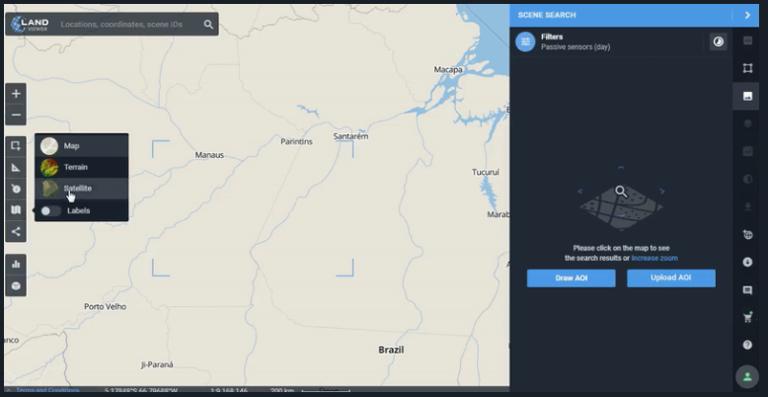Click the Upload AOI button
Viewport: 768px width, 397px height.
click(x=671, y=278)
